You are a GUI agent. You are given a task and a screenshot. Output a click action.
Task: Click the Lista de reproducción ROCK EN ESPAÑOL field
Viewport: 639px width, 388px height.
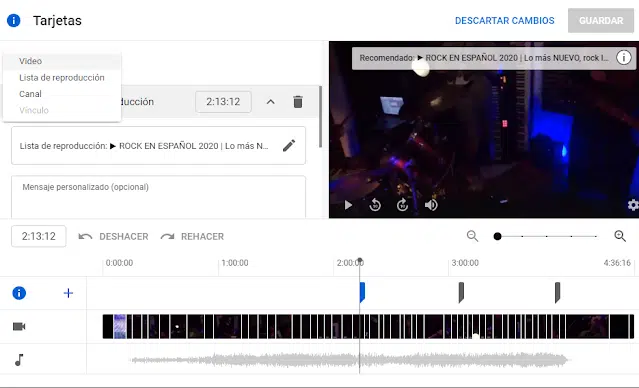pyautogui.click(x=159, y=146)
